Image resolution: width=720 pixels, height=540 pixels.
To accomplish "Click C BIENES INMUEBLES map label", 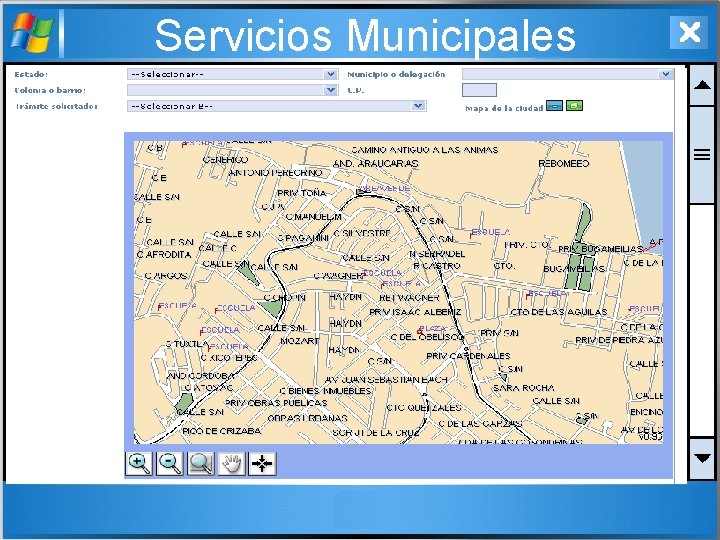I will [325, 391].
